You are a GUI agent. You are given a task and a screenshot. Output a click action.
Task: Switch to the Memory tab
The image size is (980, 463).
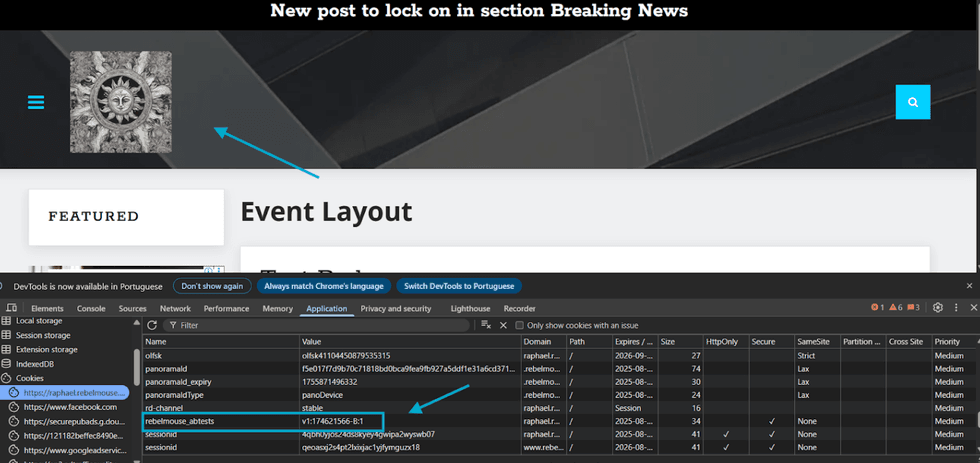278,309
